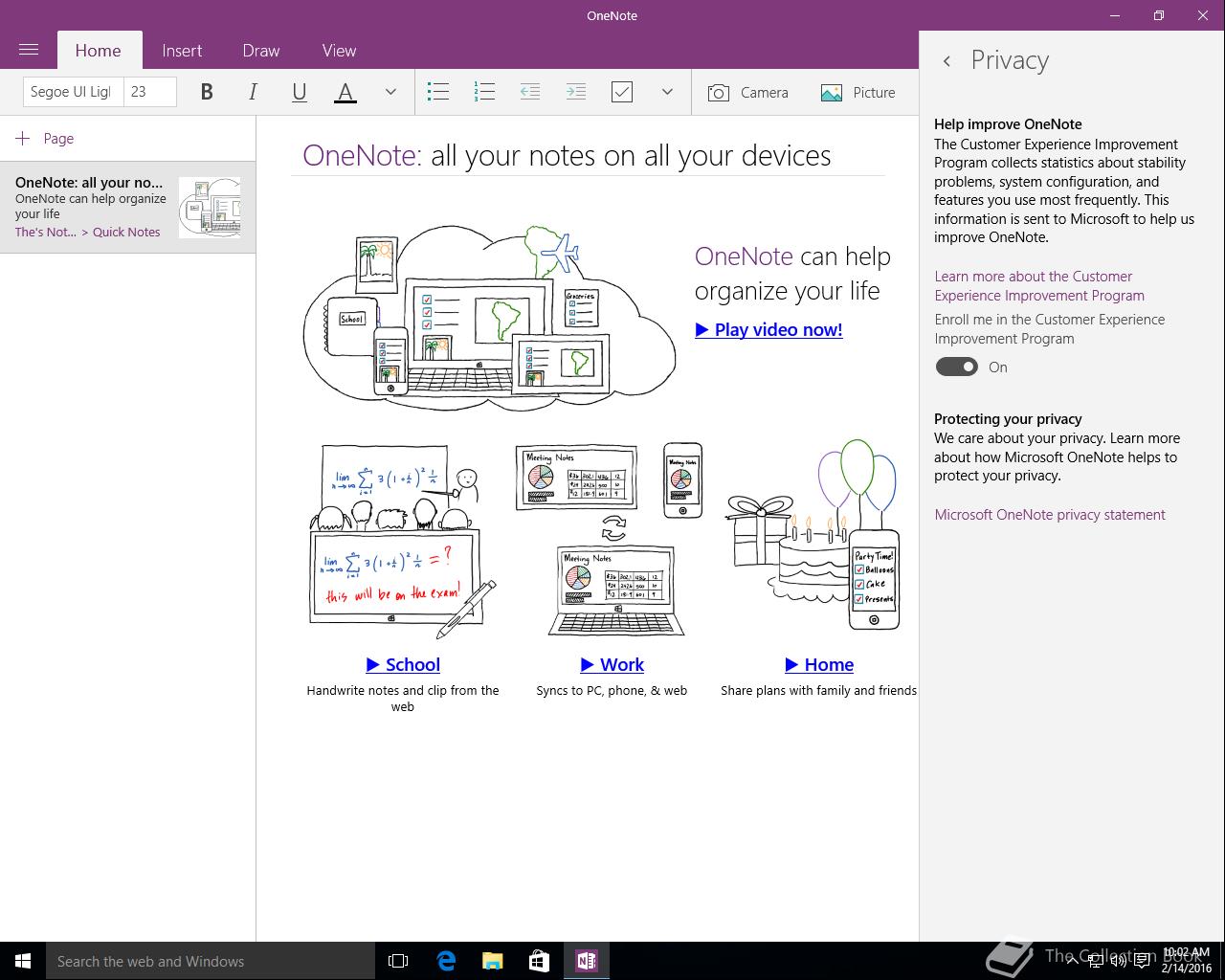Expand more font formatting options

(x=390, y=92)
